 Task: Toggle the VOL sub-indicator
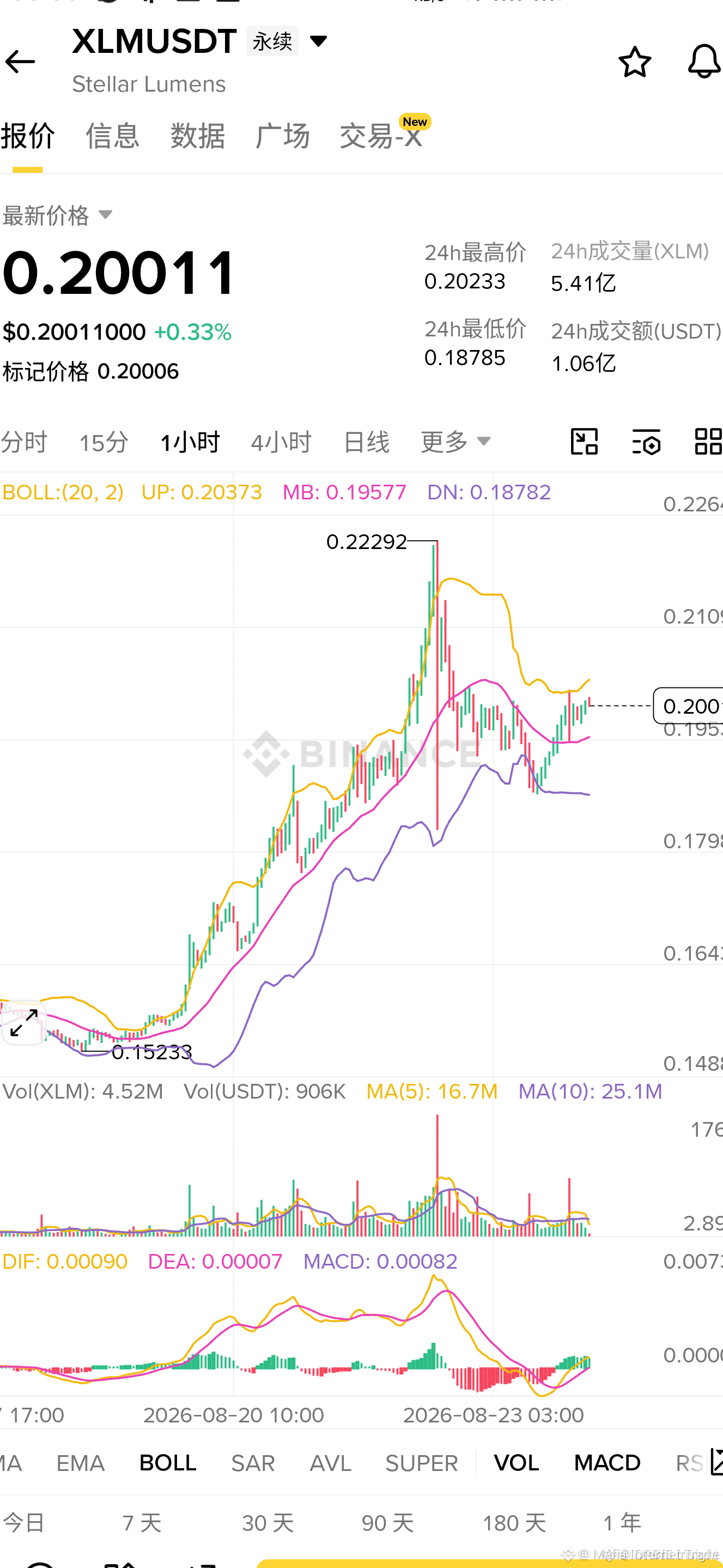(517, 1463)
